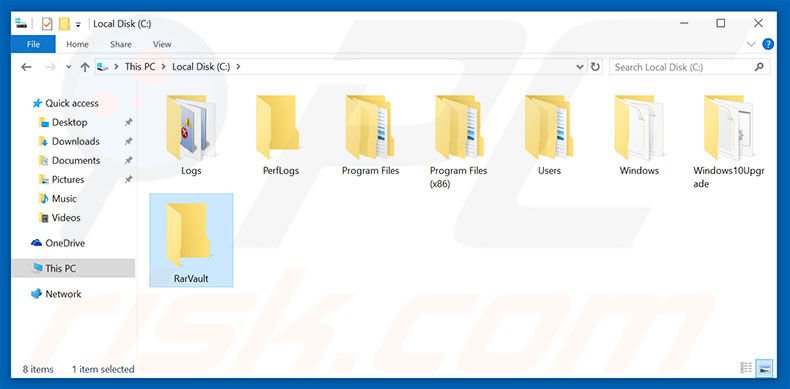Click the Pictures icon in sidebar
The width and height of the screenshot is (790, 389).
pyautogui.click(x=44, y=179)
